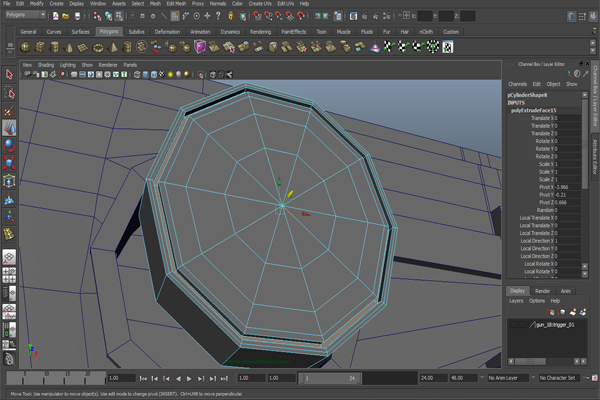Choose the Rotate tool
Screen dimensions: 600x400
click(x=9, y=145)
